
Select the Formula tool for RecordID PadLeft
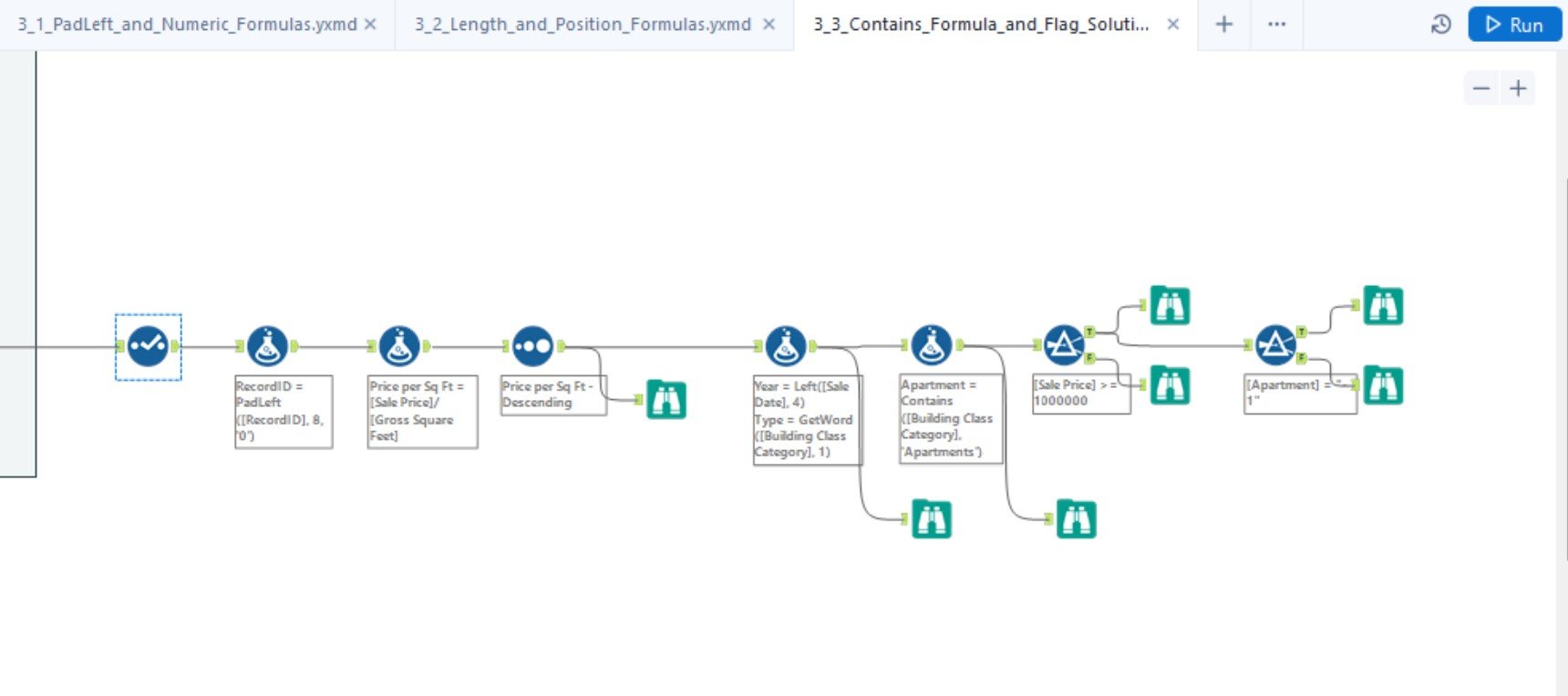pyautogui.click(x=267, y=346)
